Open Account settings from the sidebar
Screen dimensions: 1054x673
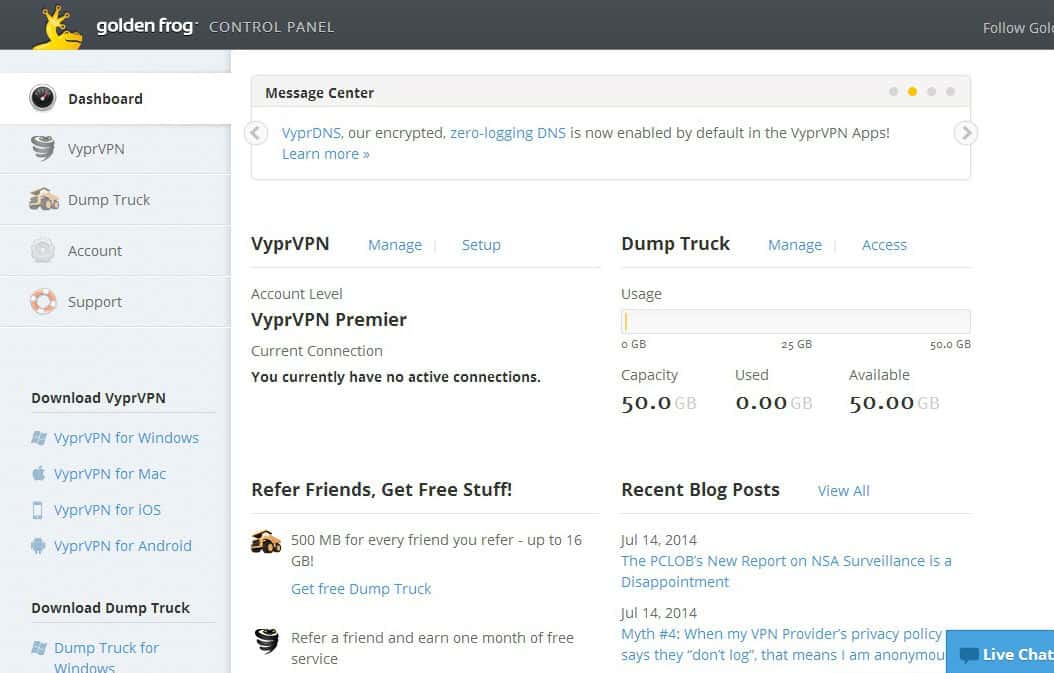95,250
